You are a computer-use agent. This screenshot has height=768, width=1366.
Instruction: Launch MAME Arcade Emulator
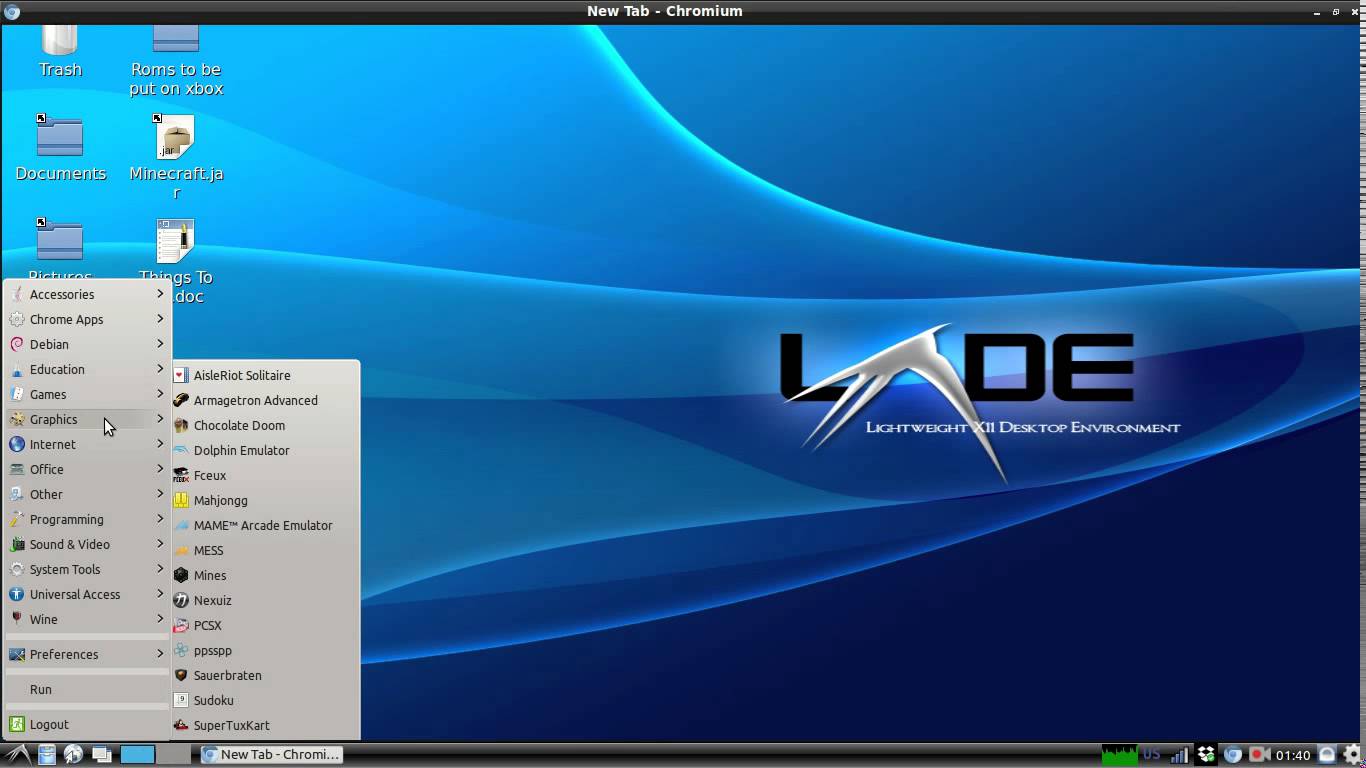[x=265, y=526]
